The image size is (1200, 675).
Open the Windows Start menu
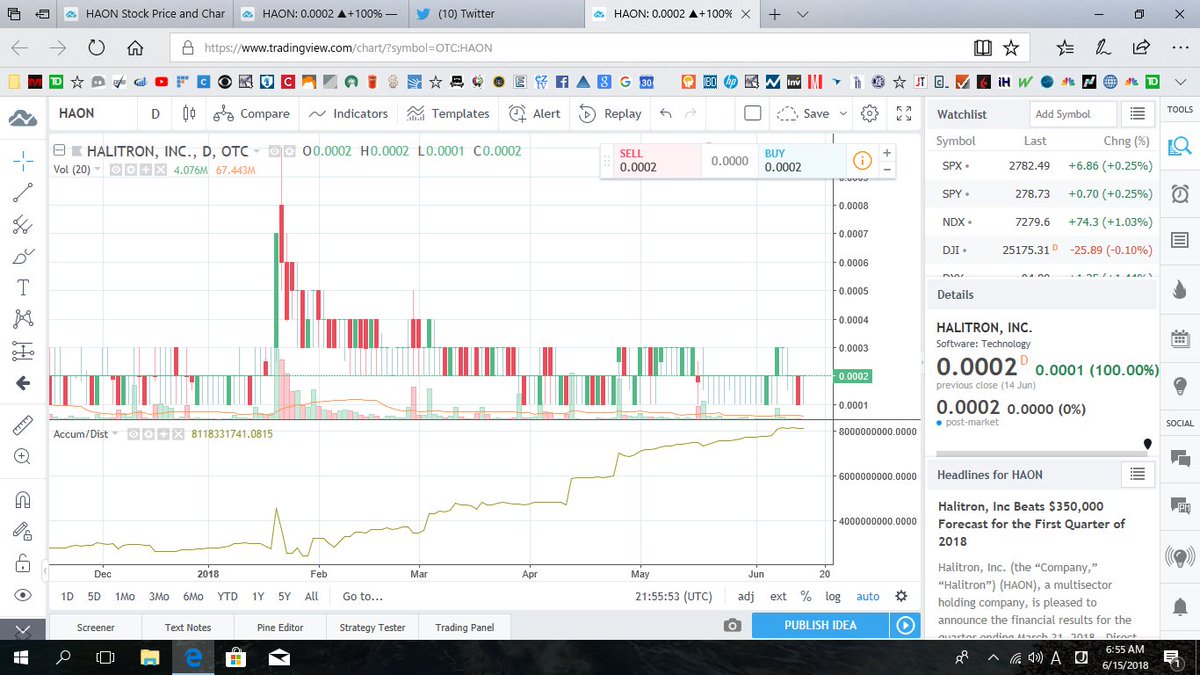pos(19,658)
